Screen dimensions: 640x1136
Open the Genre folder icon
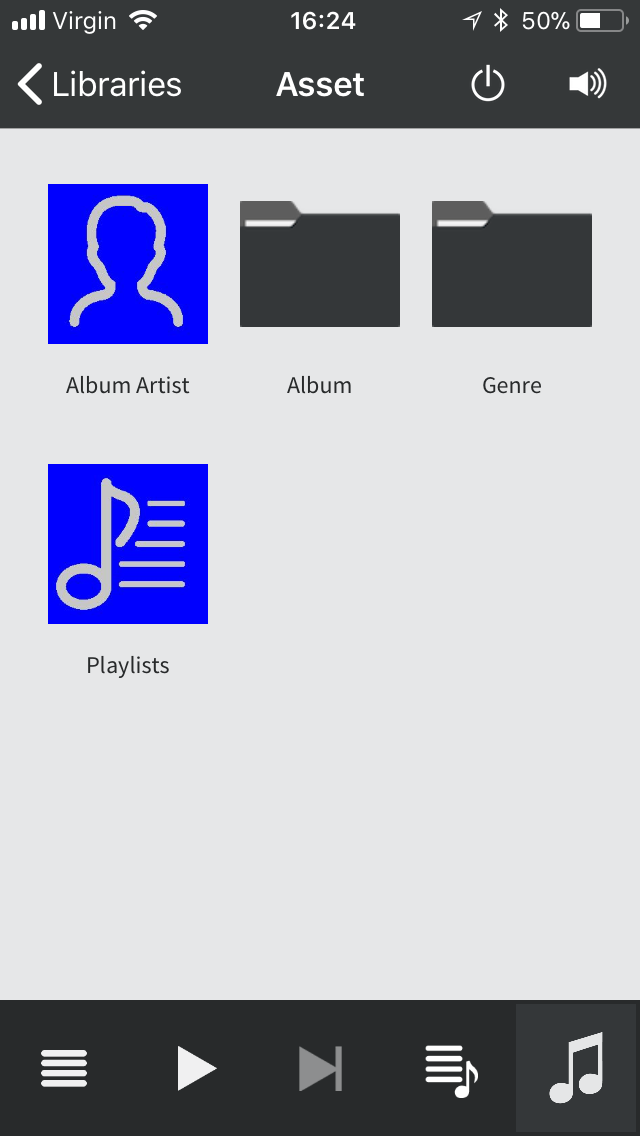click(x=512, y=264)
